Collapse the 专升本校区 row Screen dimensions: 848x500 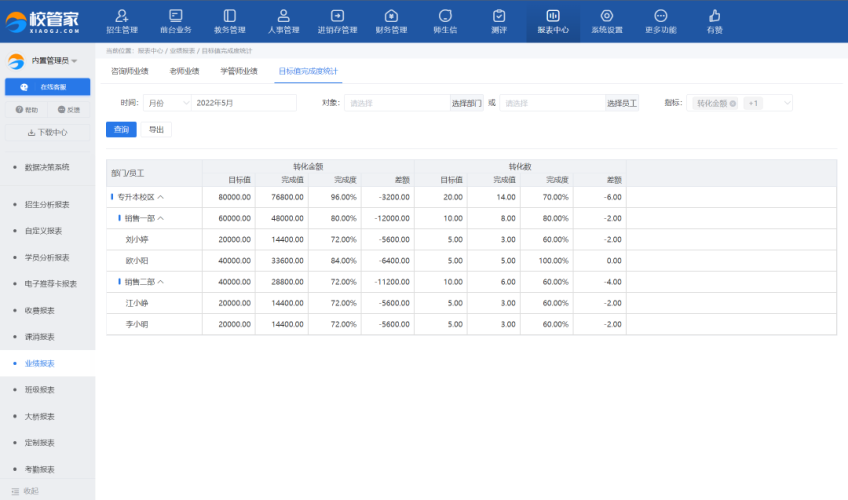pos(161,197)
